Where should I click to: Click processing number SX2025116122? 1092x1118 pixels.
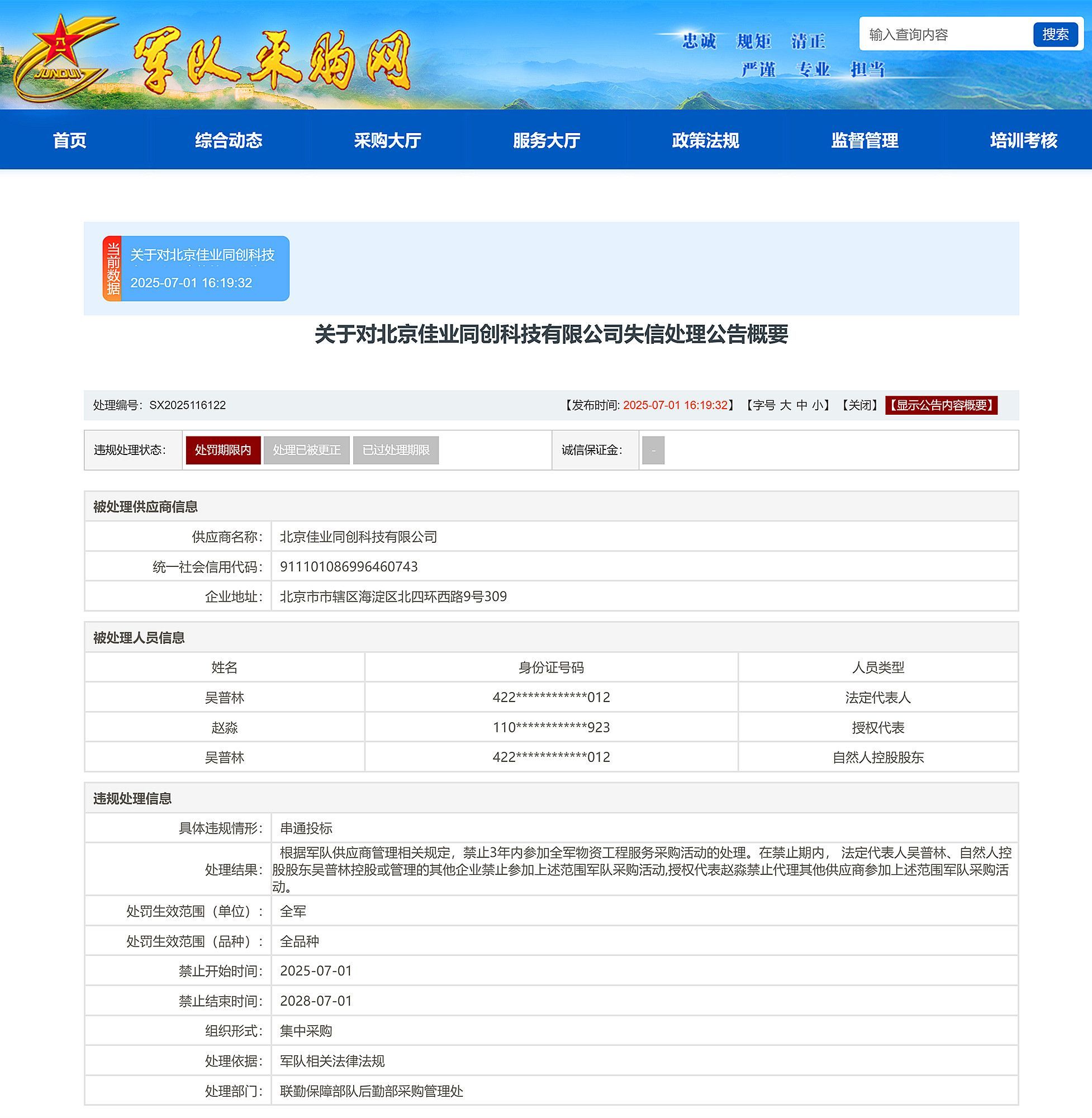188,405
